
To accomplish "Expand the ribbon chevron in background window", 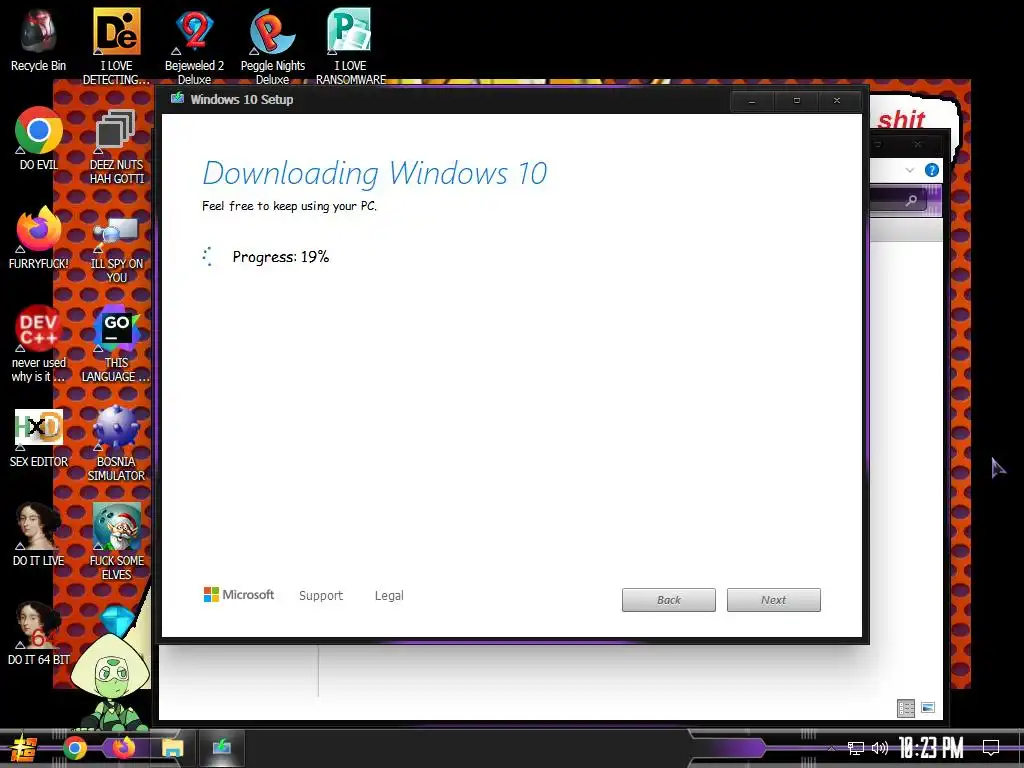I will click(x=910, y=170).
